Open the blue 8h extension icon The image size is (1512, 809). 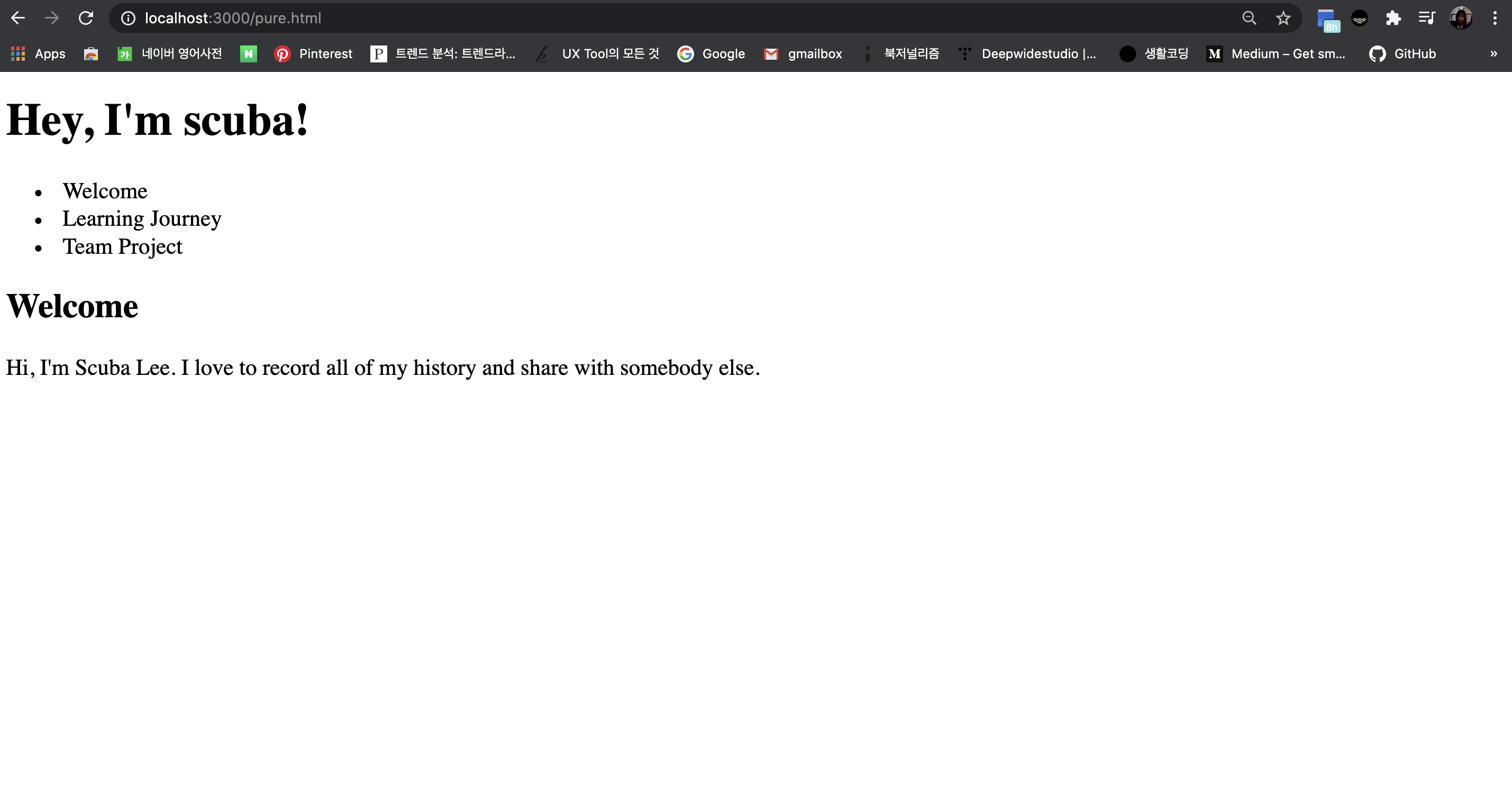(x=1327, y=20)
